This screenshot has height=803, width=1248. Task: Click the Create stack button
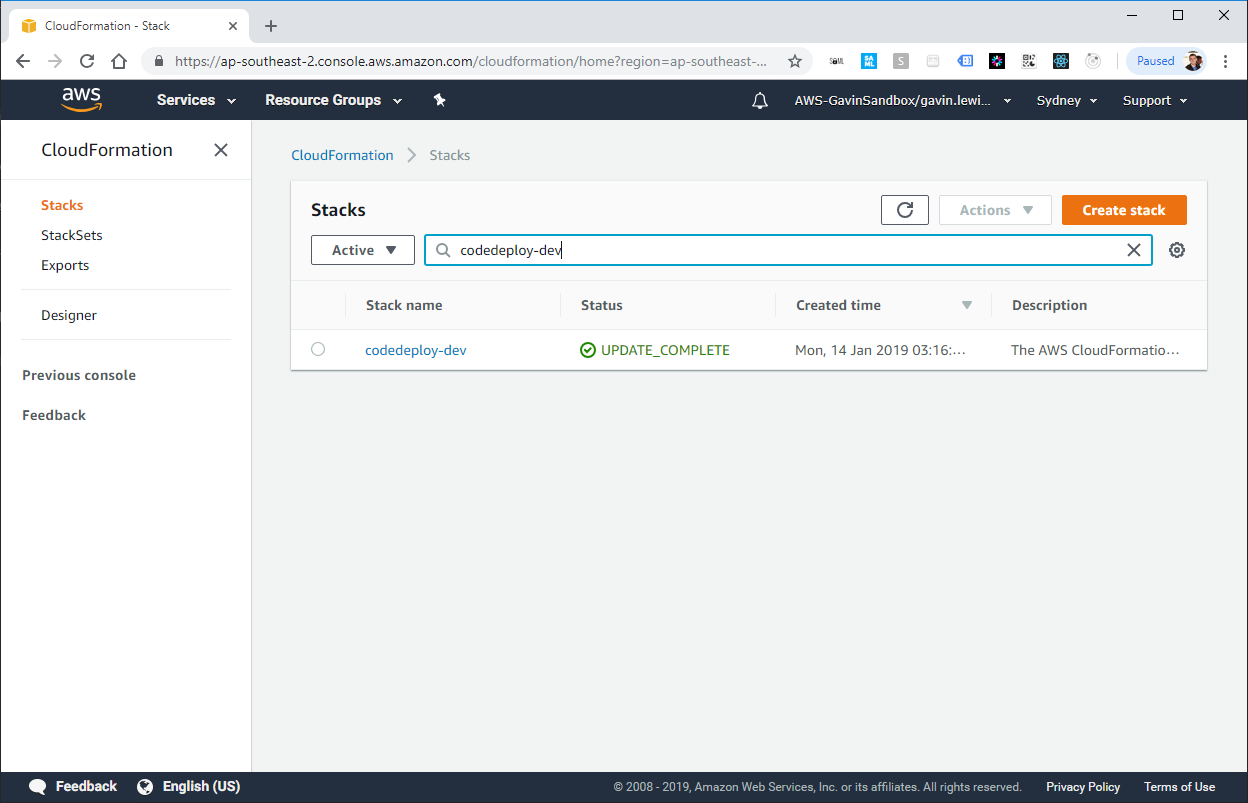pos(1124,210)
